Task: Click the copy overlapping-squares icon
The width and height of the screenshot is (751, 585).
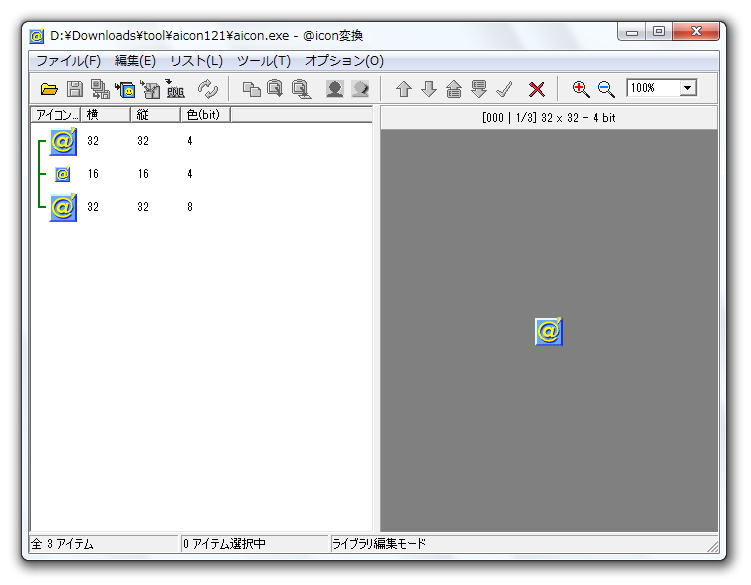Action: [x=251, y=89]
